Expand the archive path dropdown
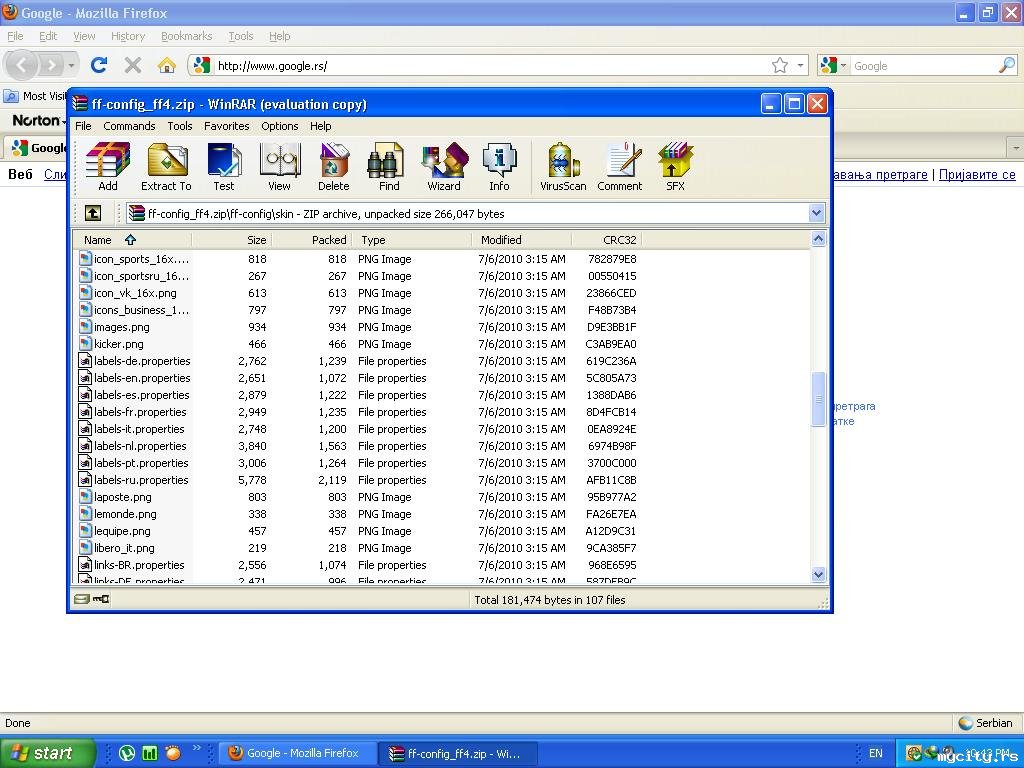Screen dimensions: 1024x768 point(816,213)
